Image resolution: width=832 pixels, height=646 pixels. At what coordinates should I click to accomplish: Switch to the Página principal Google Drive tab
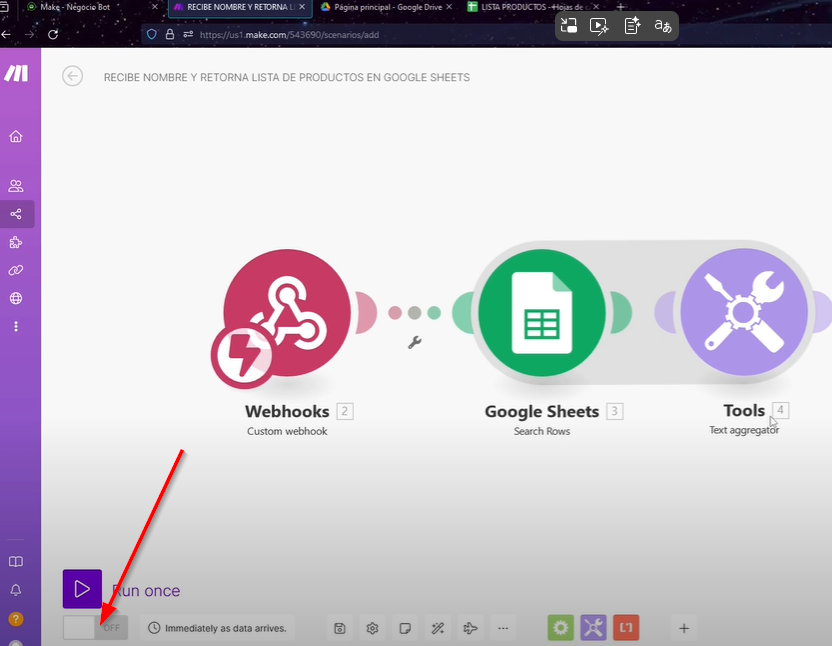point(388,7)
